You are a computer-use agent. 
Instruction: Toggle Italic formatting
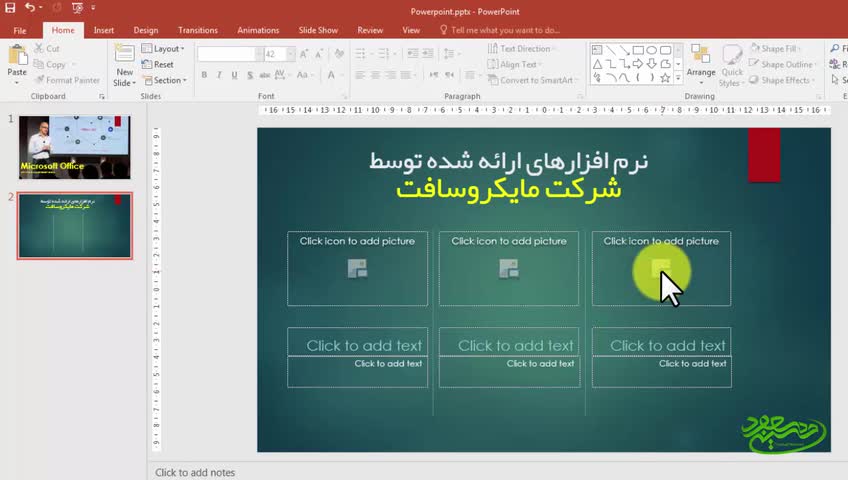219,75
